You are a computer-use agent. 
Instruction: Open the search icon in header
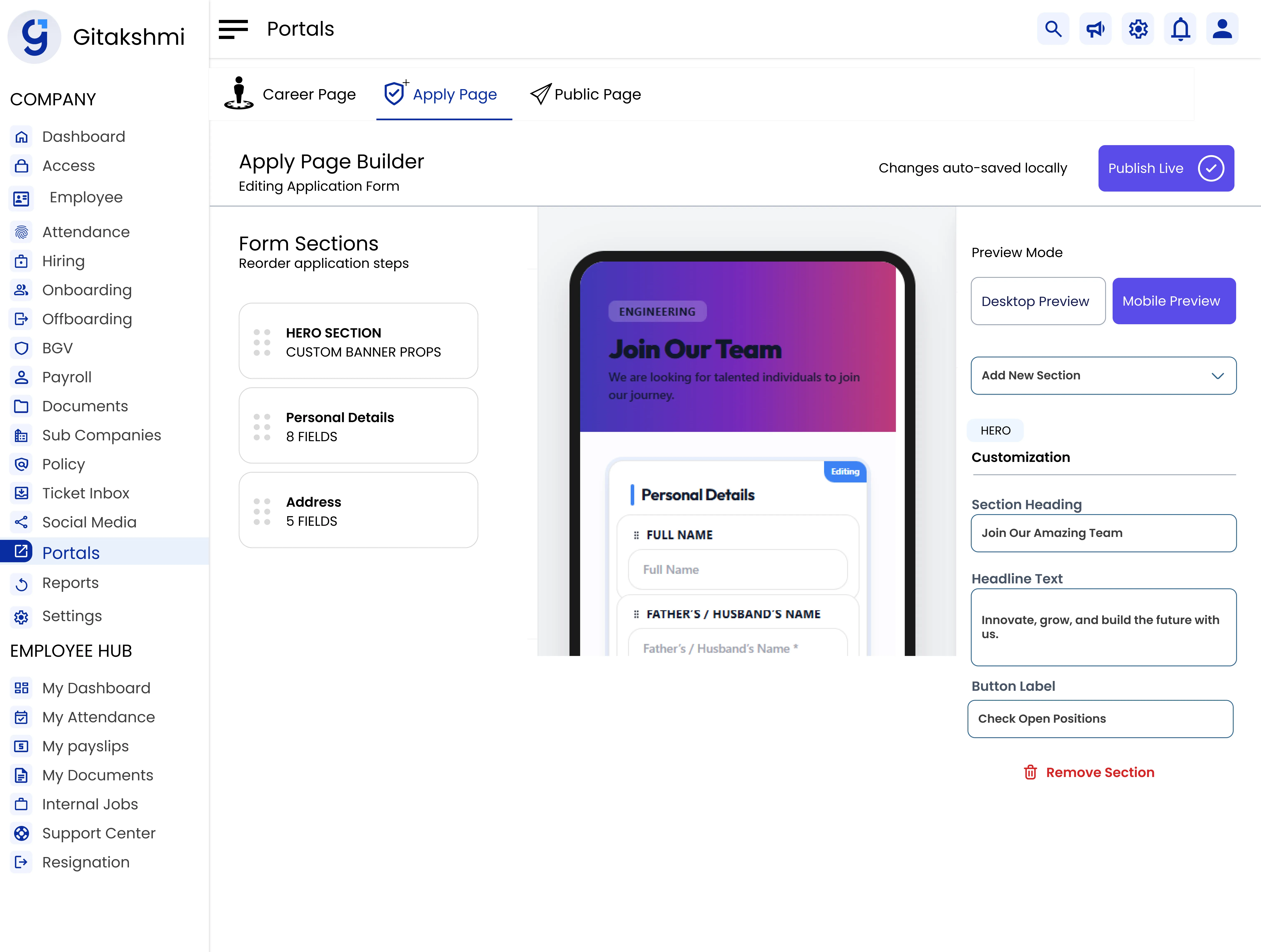1053,28
